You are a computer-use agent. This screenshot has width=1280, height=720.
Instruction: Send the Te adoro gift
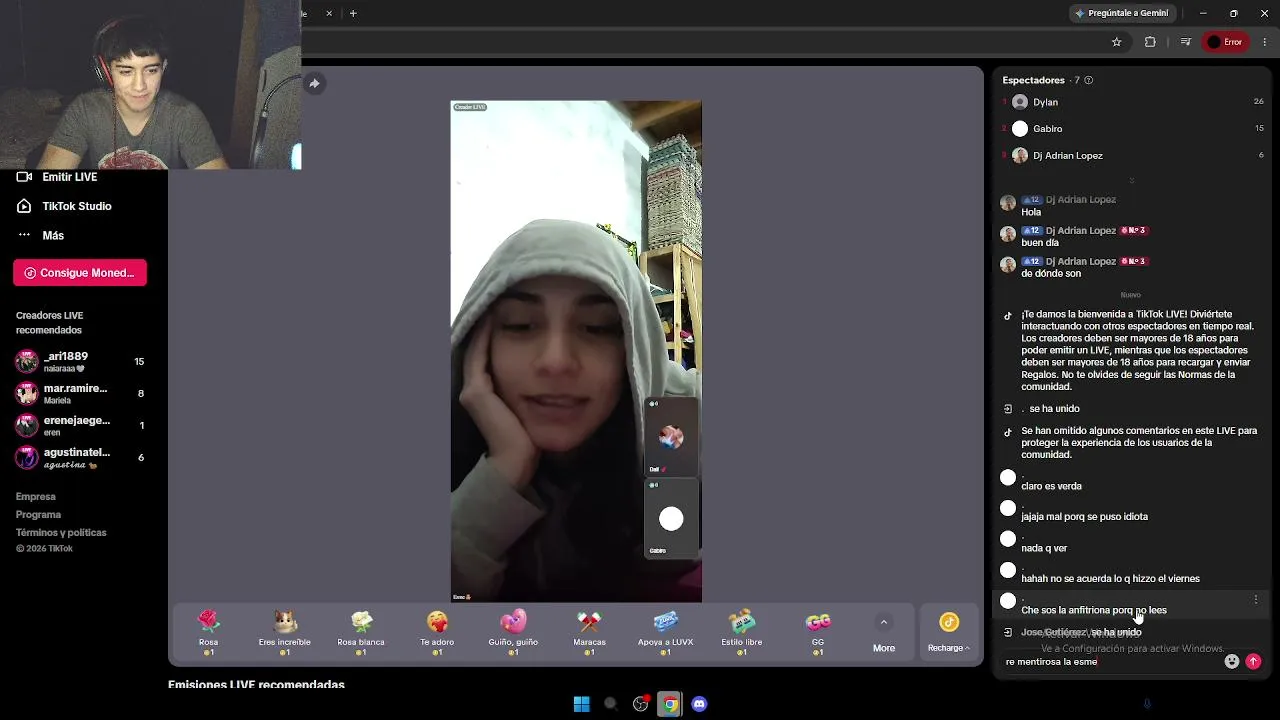(x=437, y=633)
